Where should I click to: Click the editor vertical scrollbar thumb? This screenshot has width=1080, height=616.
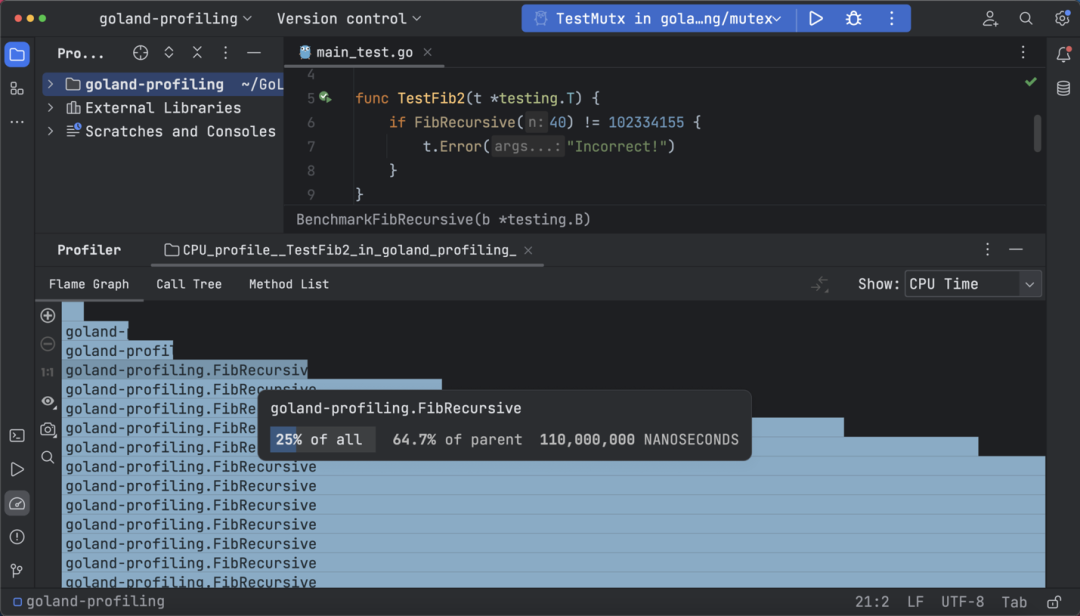1037,133
